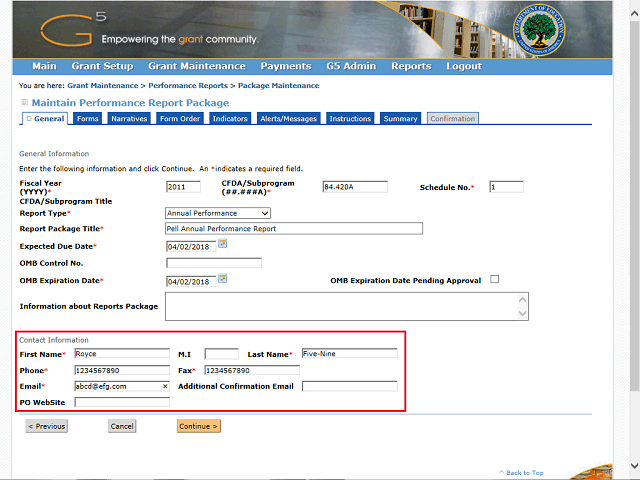Switch to the Narratives tab

point(129,118)
